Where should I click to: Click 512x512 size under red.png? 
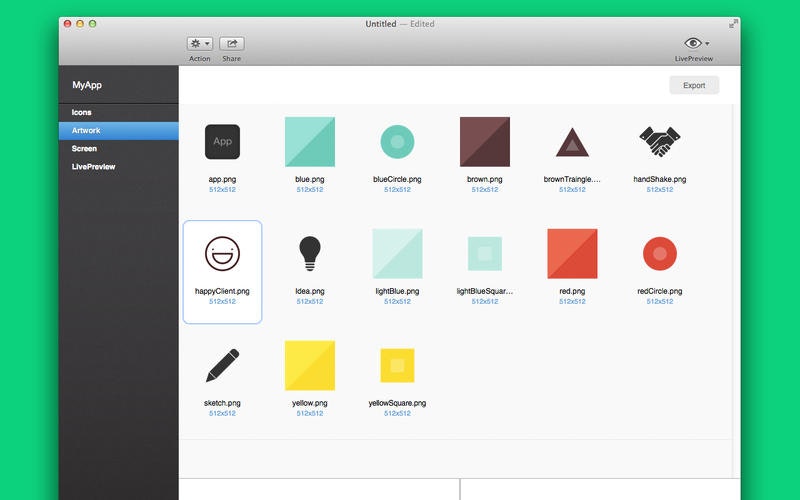(x=572, y=302)
